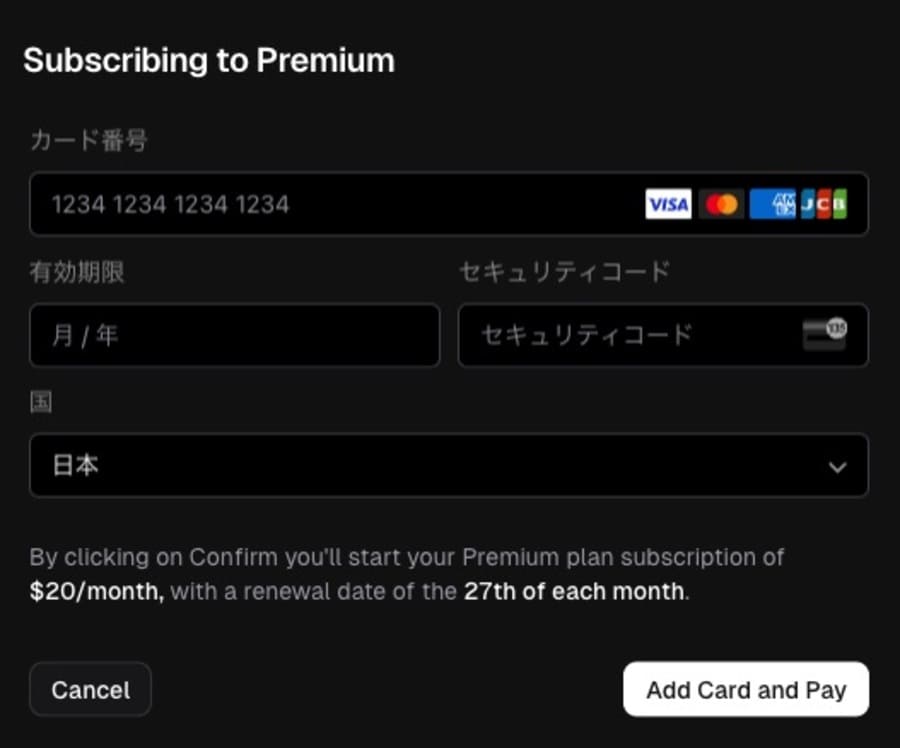Click the Subscribing to Premium heading
The height and width of the screenshot is (748, 900).
tap(209, 60)
